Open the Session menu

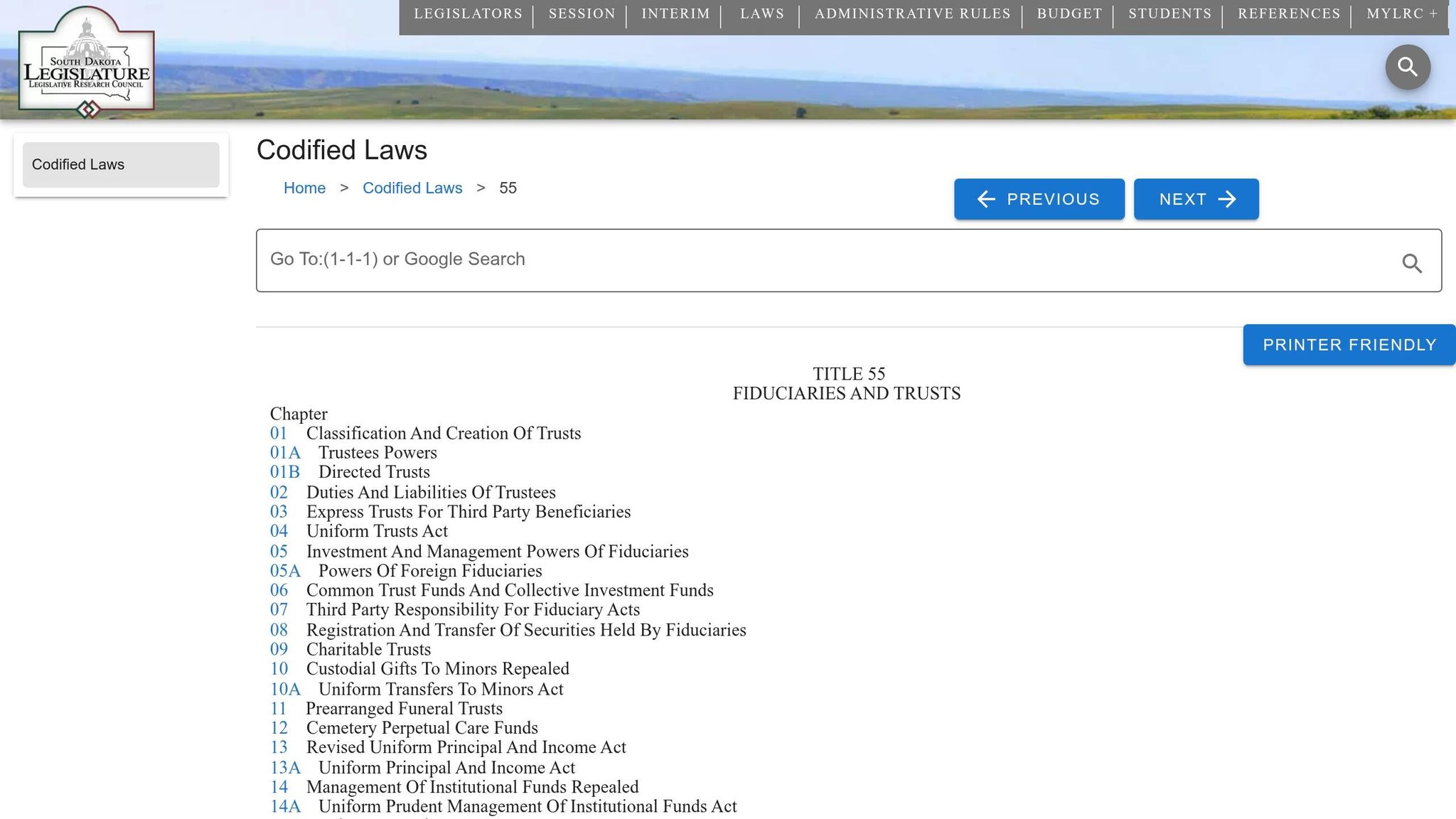pyautogui.click(x=582, y=14)
